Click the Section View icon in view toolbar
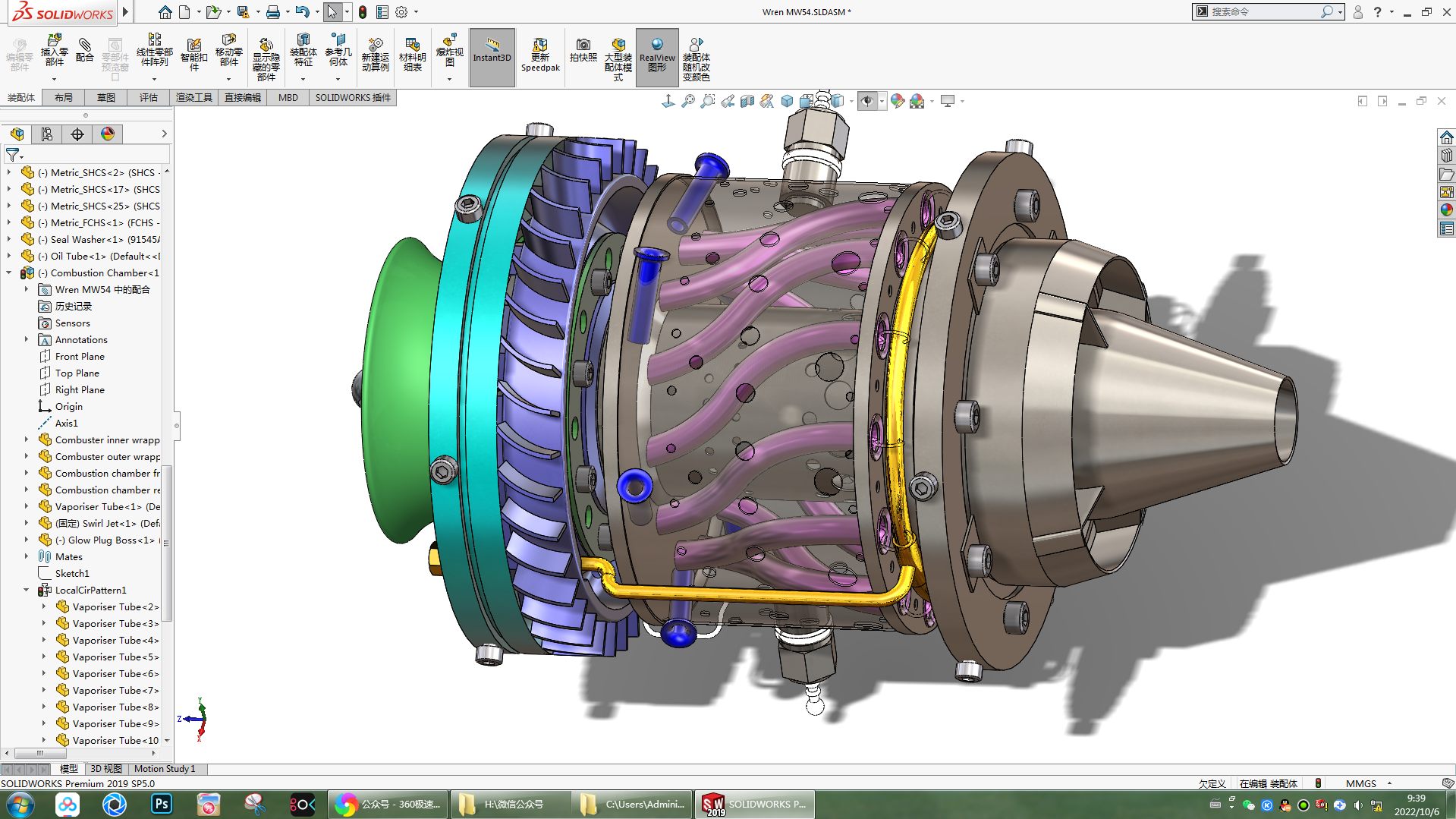This screenshot has height=819, width=1456. 747,101
